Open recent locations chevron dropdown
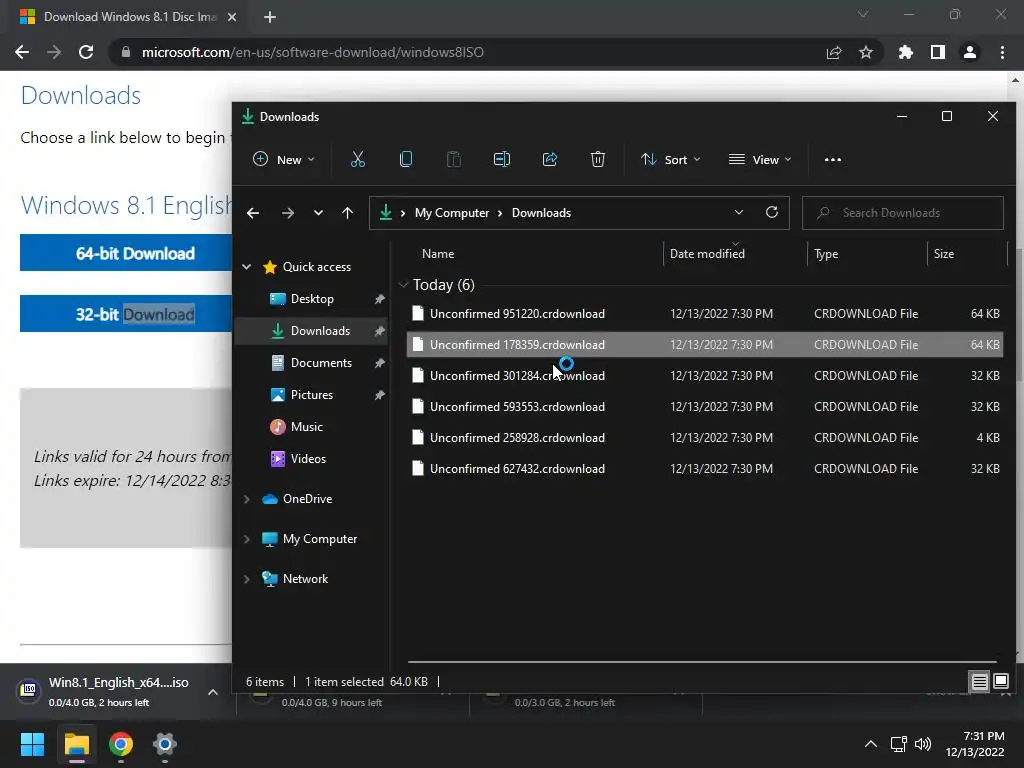 pyautogui.click(x=318, y=213)
